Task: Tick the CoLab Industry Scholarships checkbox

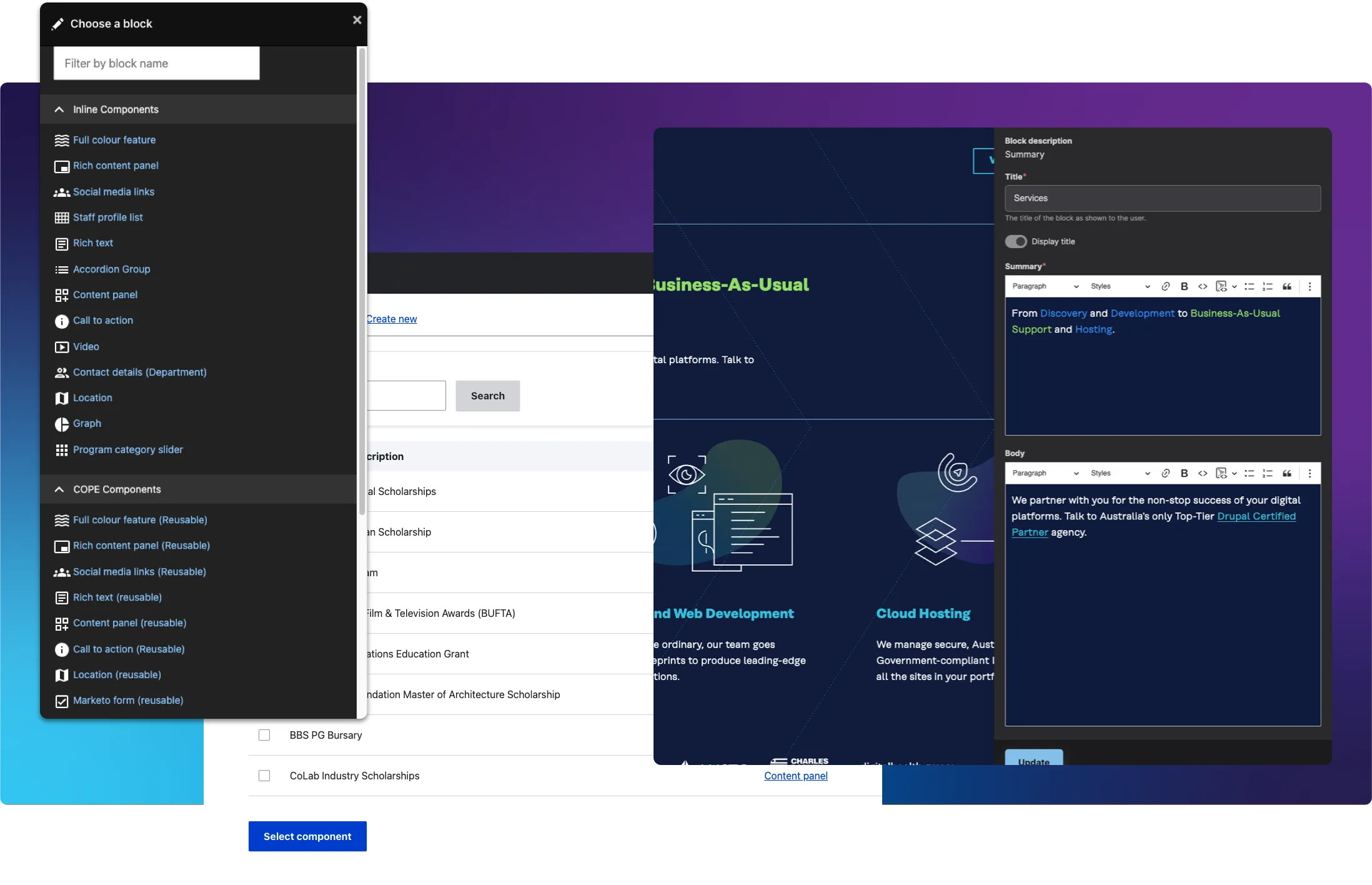Action: point(264,776)
